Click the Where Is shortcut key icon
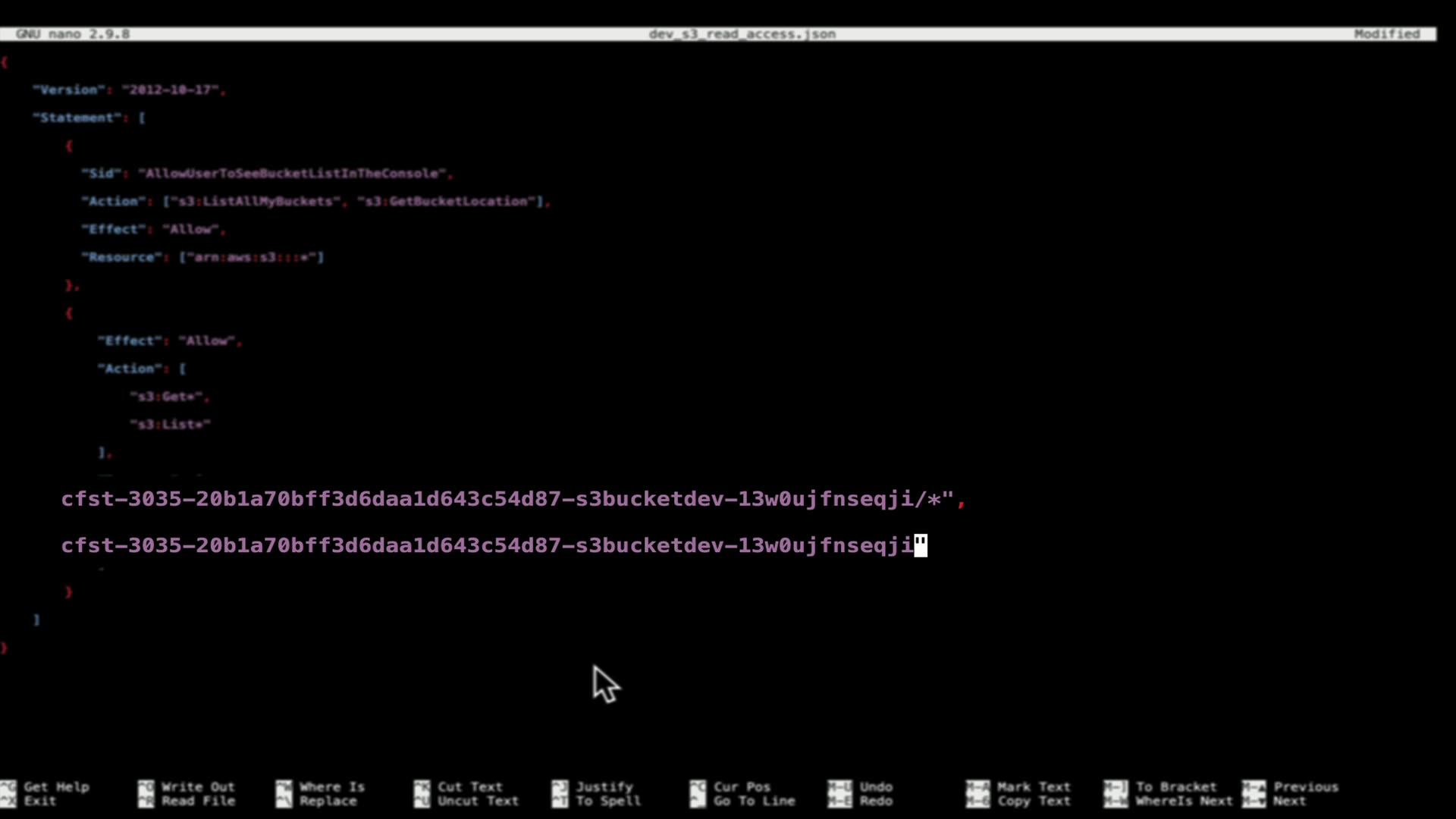Screen dimensions: 1456x819 284,787
